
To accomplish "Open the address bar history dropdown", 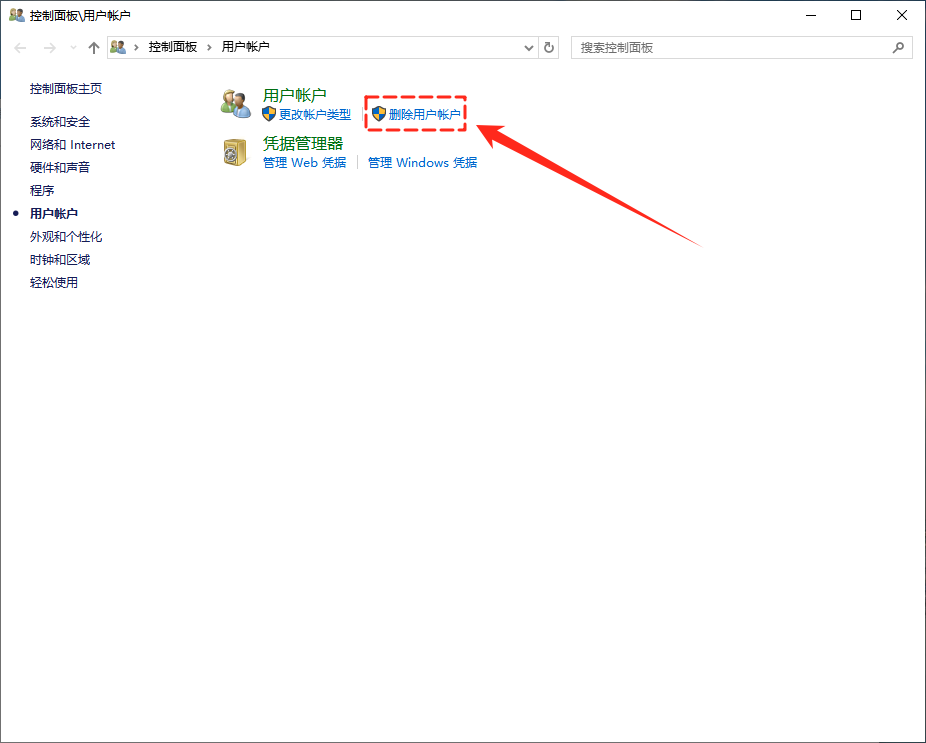I will coord(529,48).
